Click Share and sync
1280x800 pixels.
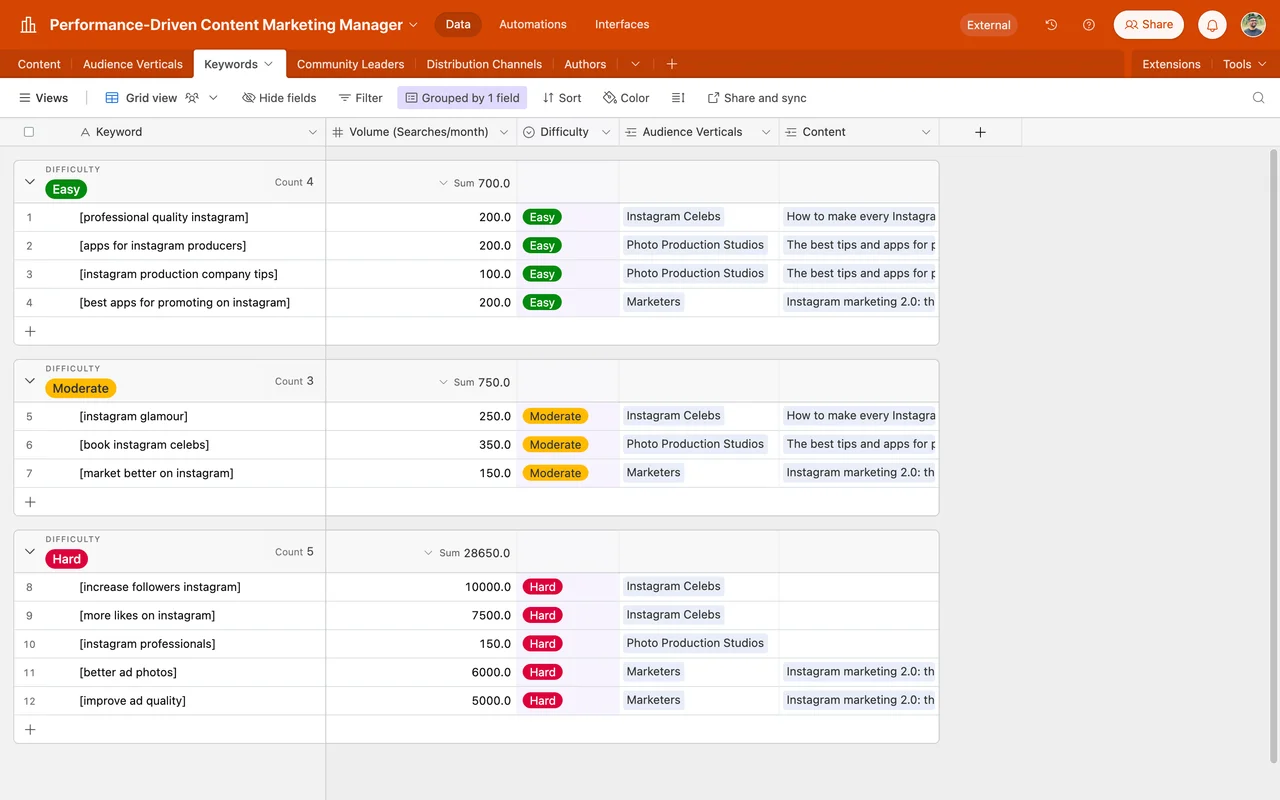tap(756, 98)
